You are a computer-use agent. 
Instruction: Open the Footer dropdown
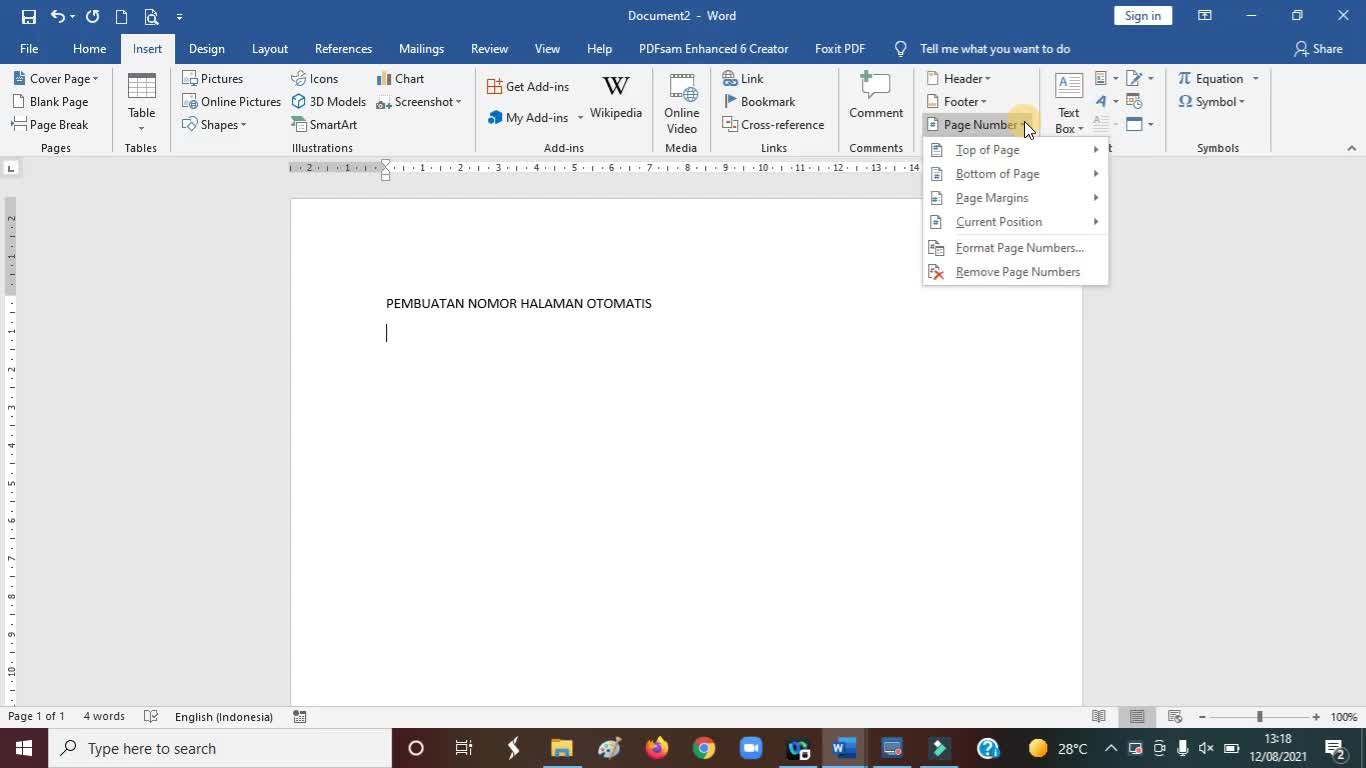pyautogui.click(x=956, y=102)
